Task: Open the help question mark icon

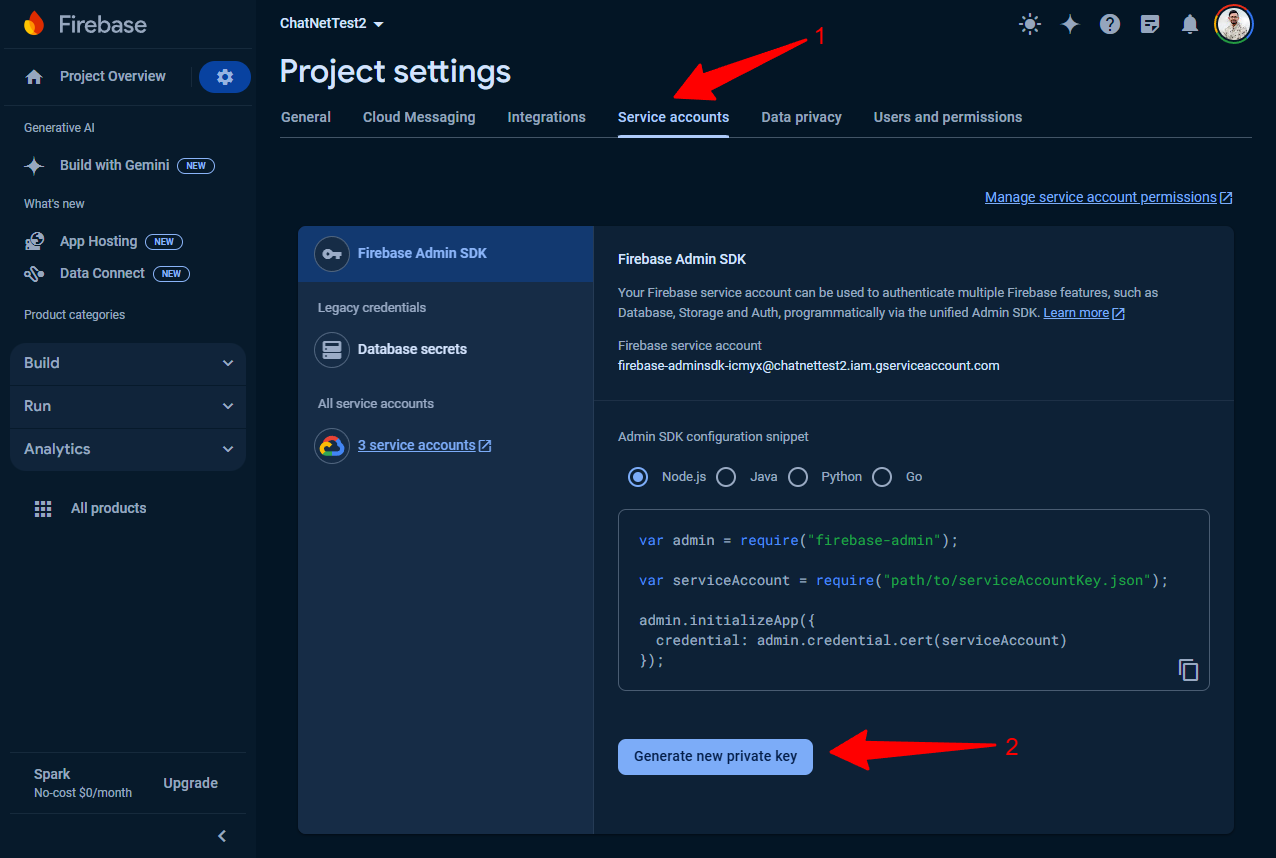Action: (1110, 24)
